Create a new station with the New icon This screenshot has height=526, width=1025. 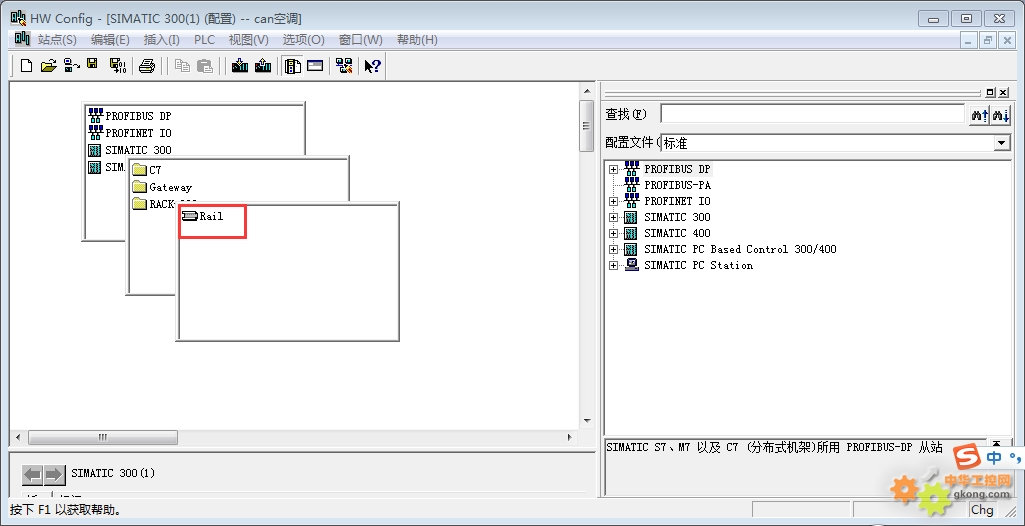tap(26, 65)
